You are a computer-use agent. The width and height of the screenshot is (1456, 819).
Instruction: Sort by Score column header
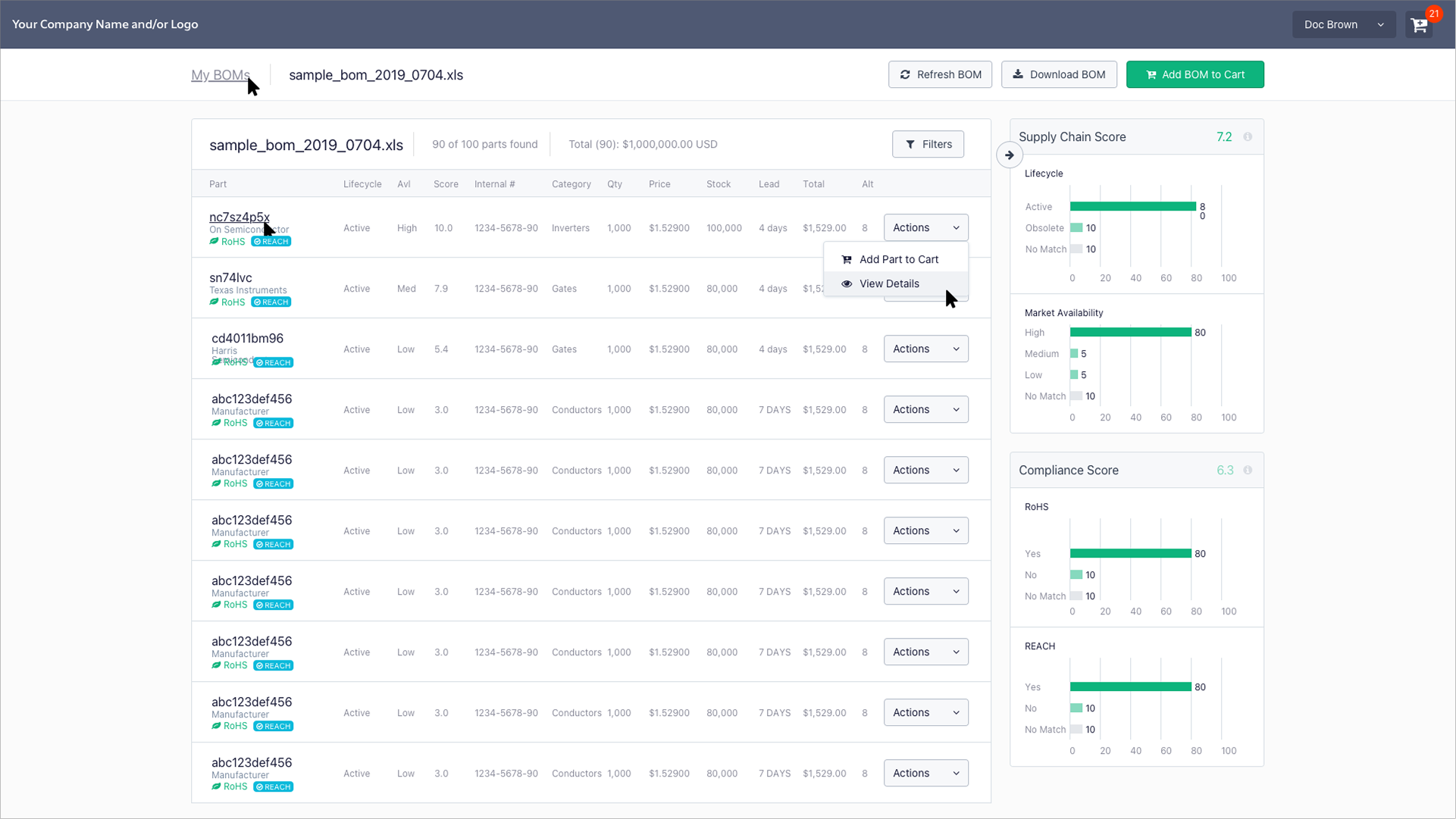[x=446, y=184]
